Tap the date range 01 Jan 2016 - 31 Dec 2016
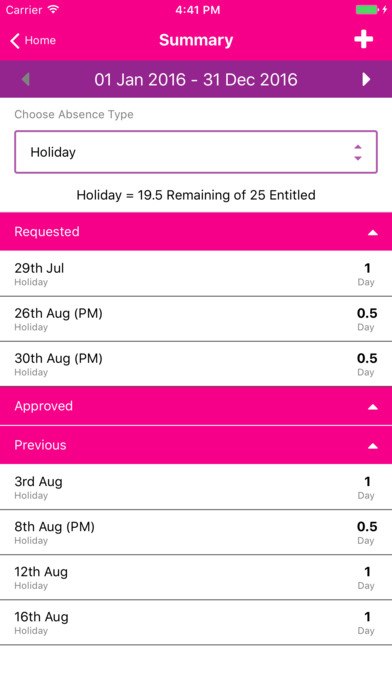The image size is (392, 696). tap(196, 79)
